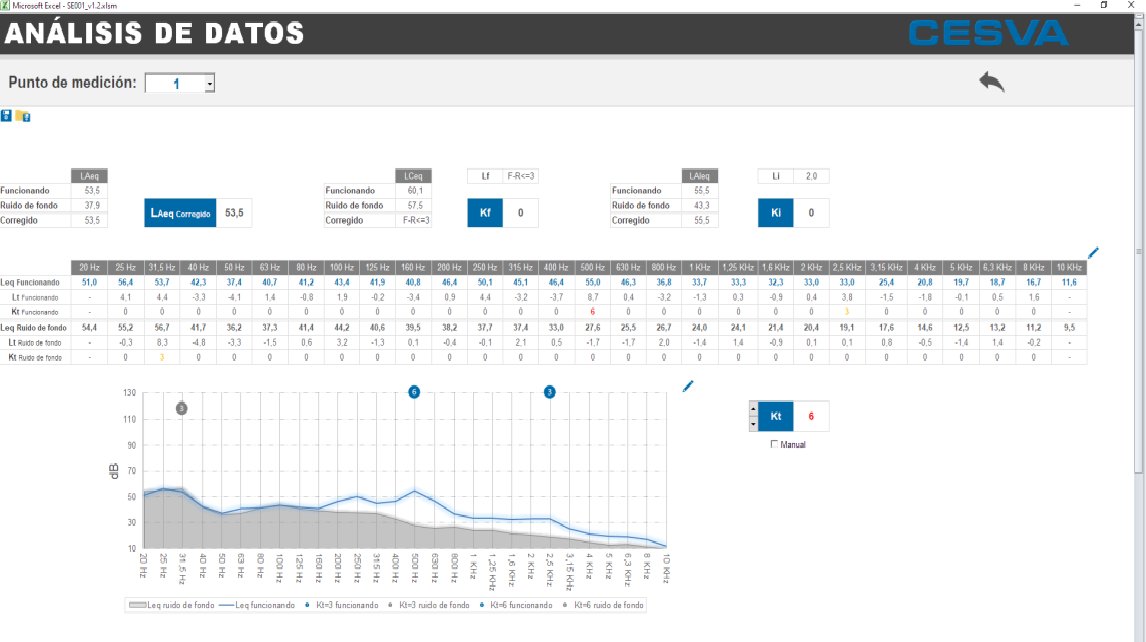Click the dB axis label on chart
1146x642 pixels.
pos(113,471)
